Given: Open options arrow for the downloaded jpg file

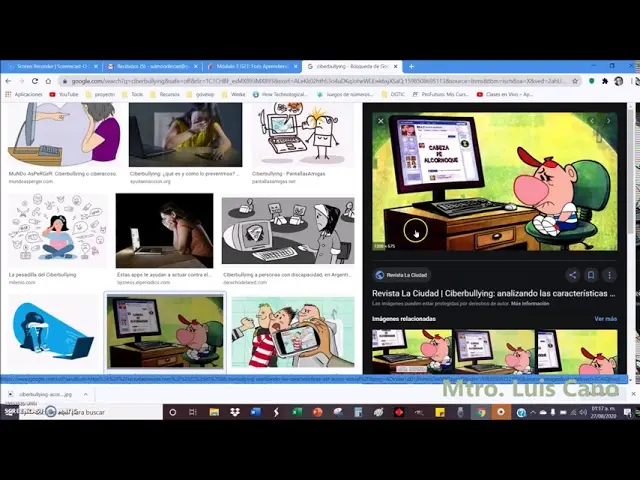Looking at the screenshot, I should tap(86, 394).
